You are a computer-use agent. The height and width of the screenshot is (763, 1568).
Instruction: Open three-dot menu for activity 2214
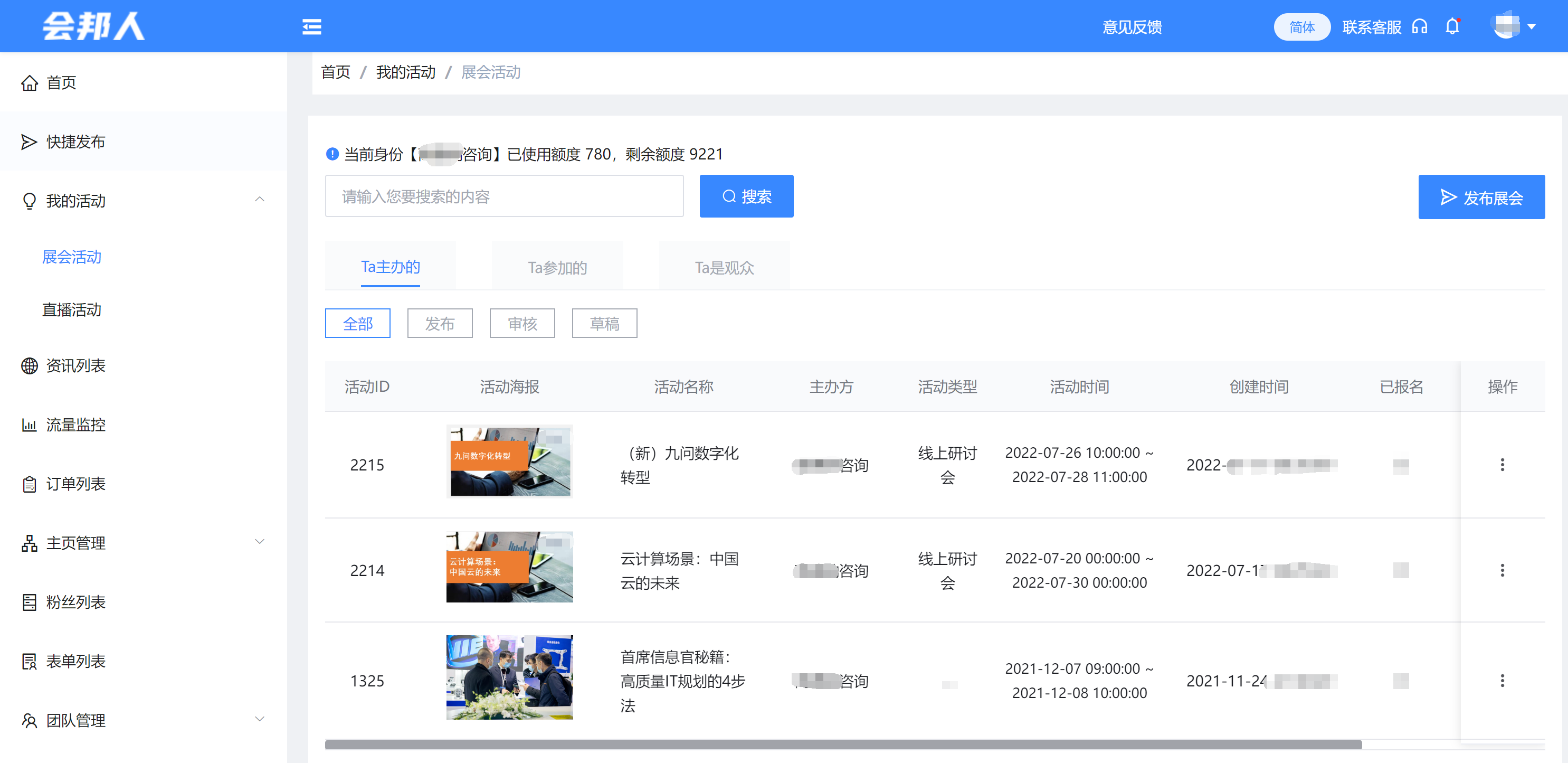tap(1502, 571)
